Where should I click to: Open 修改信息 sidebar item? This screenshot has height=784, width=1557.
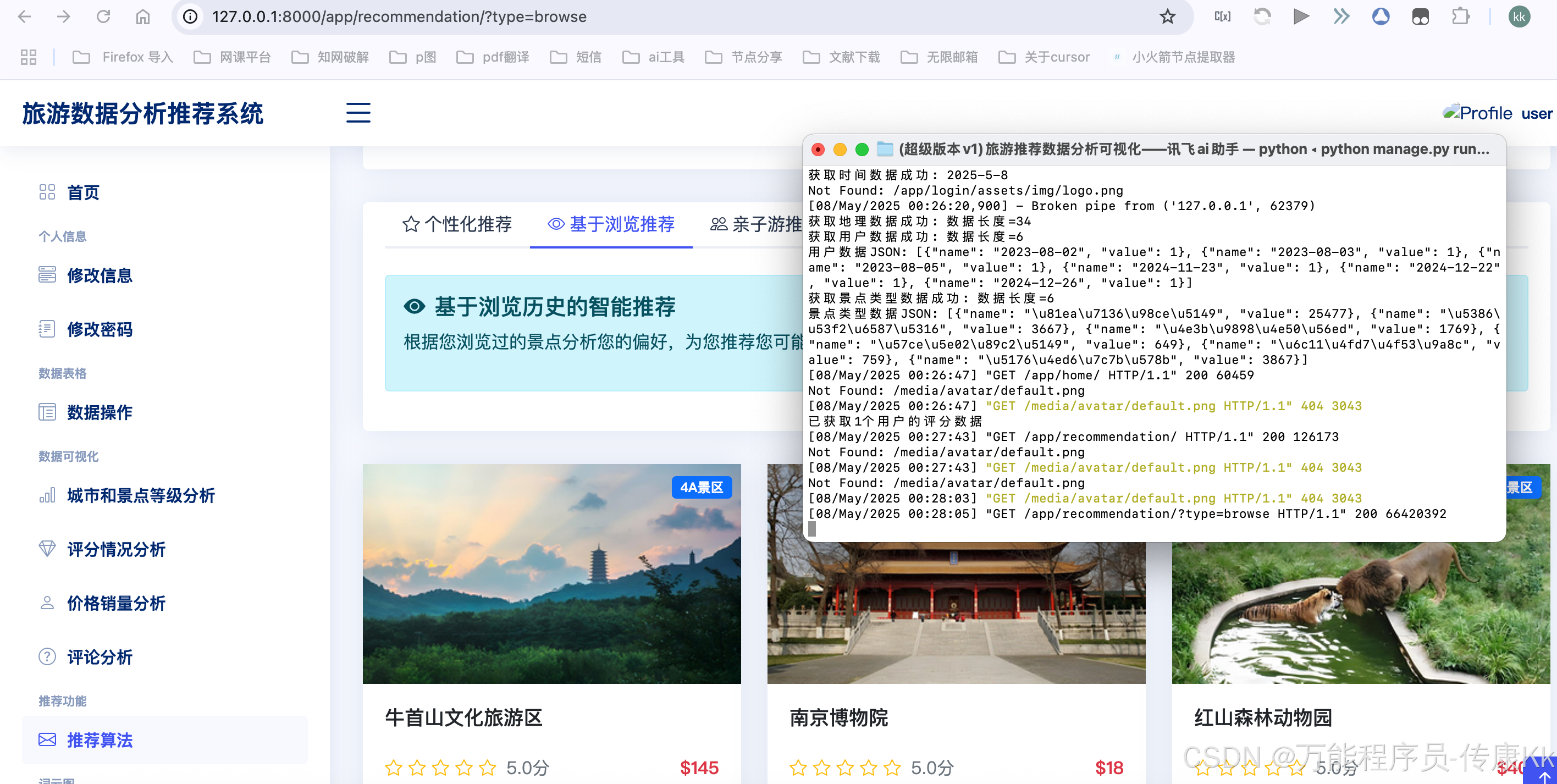point(99,275)
